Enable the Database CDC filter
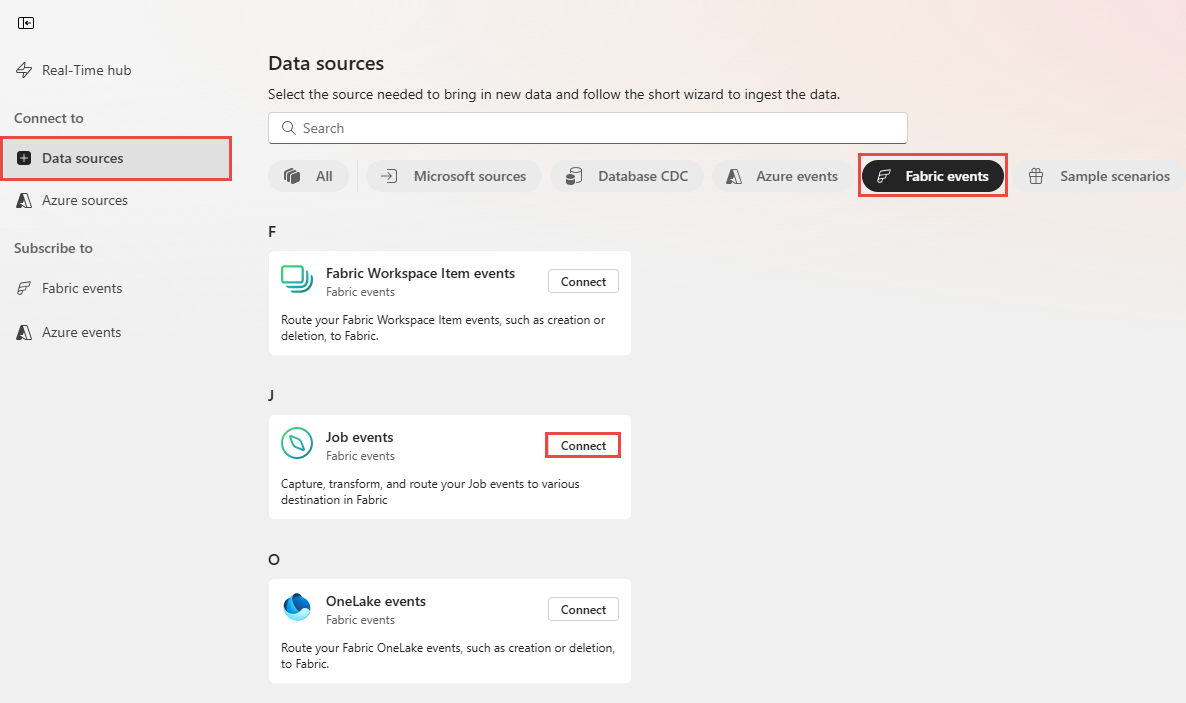This screenshot has height=703, width=1186. pyautogui.click(x=626, y=175)
